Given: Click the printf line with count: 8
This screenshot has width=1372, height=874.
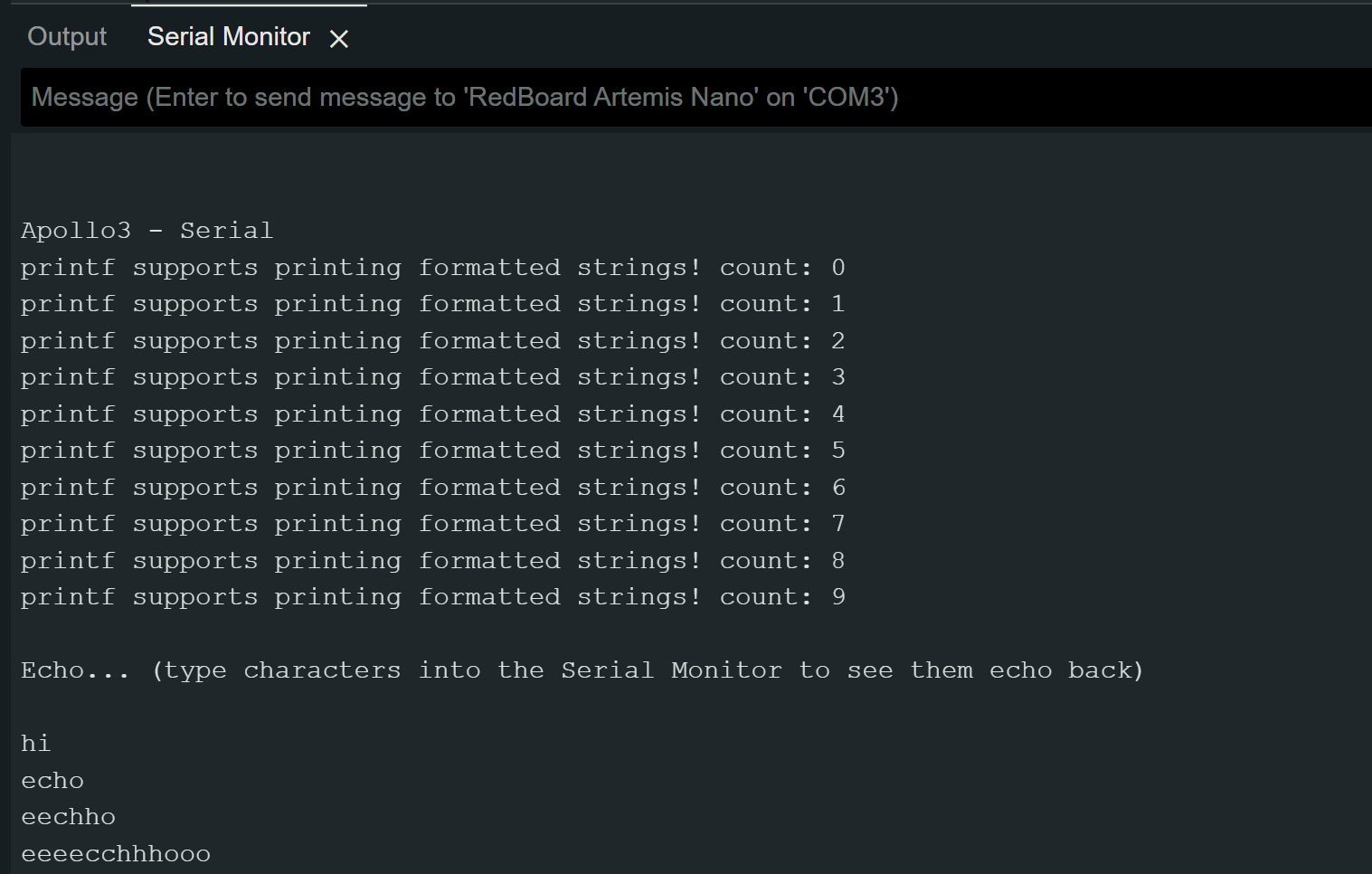Looking at the screenshot, I should pos(433,561).
